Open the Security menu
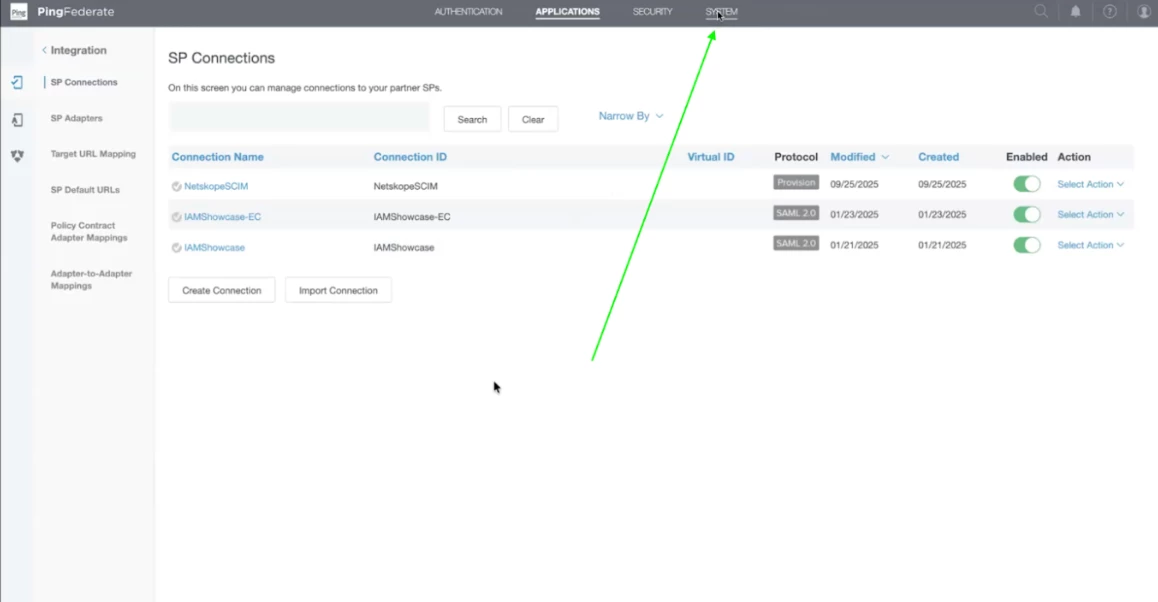 pyautogui.click(x=652, y=12)
